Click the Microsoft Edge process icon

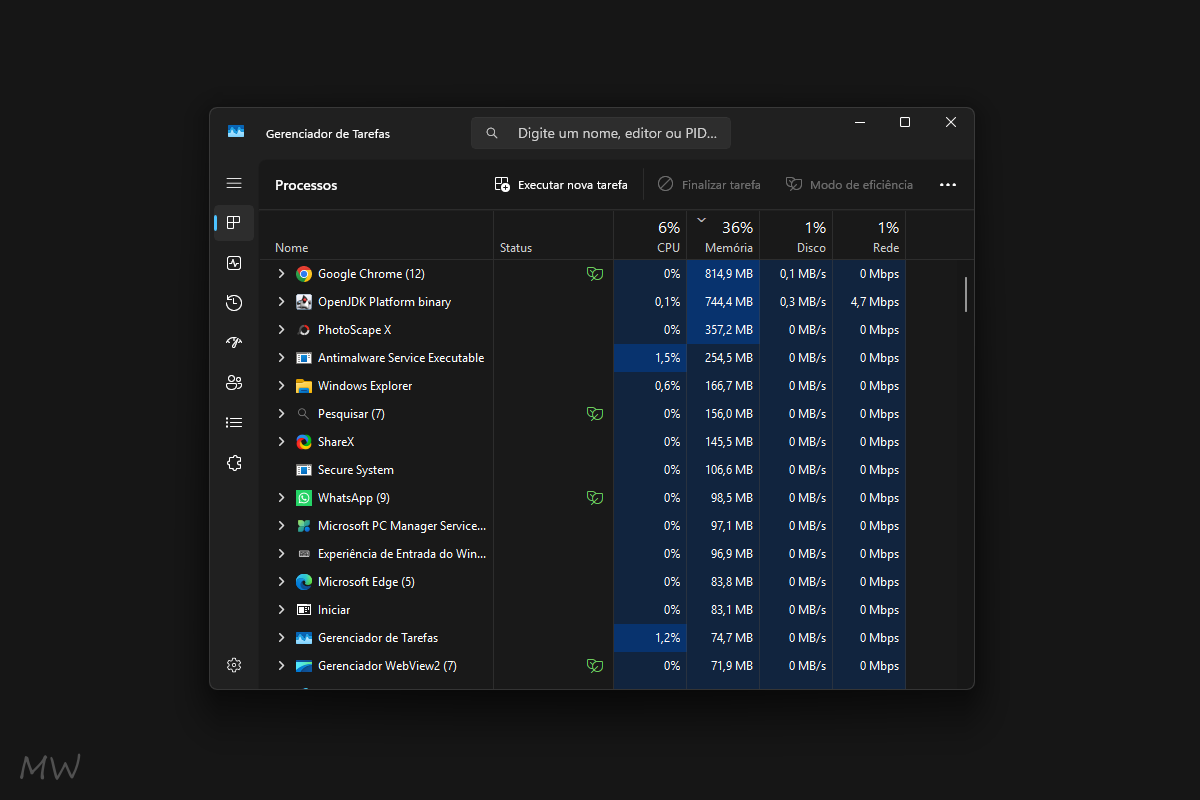(x=304, y=582)
